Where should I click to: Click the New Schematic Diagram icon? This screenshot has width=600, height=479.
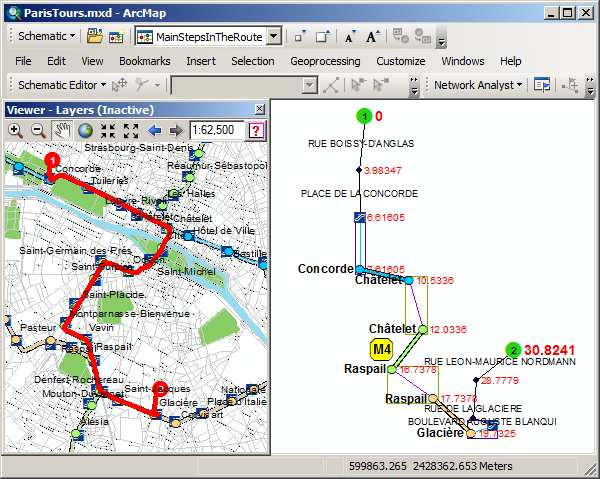click(117, 36)
